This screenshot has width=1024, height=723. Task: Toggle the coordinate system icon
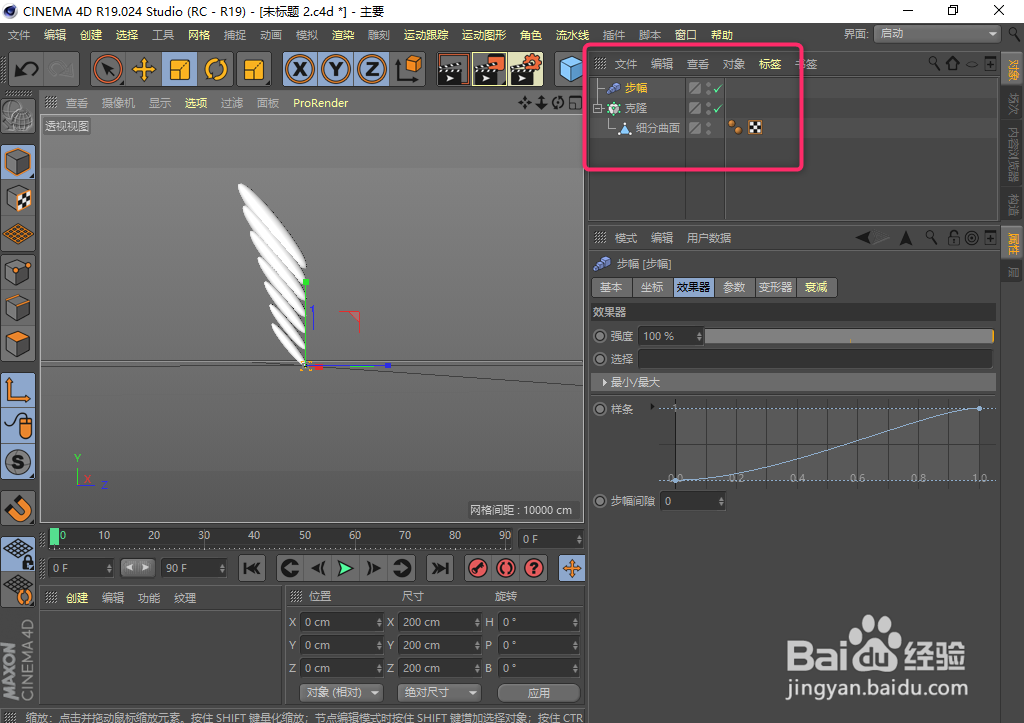(409, 69)
